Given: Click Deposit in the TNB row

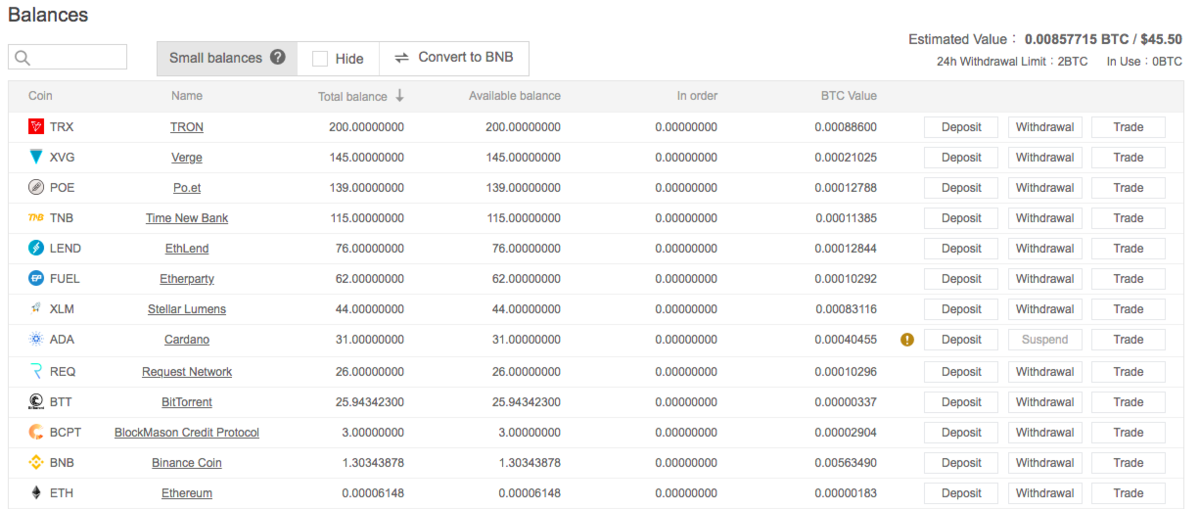Looking at the screenshot, I should pos(961,218).
